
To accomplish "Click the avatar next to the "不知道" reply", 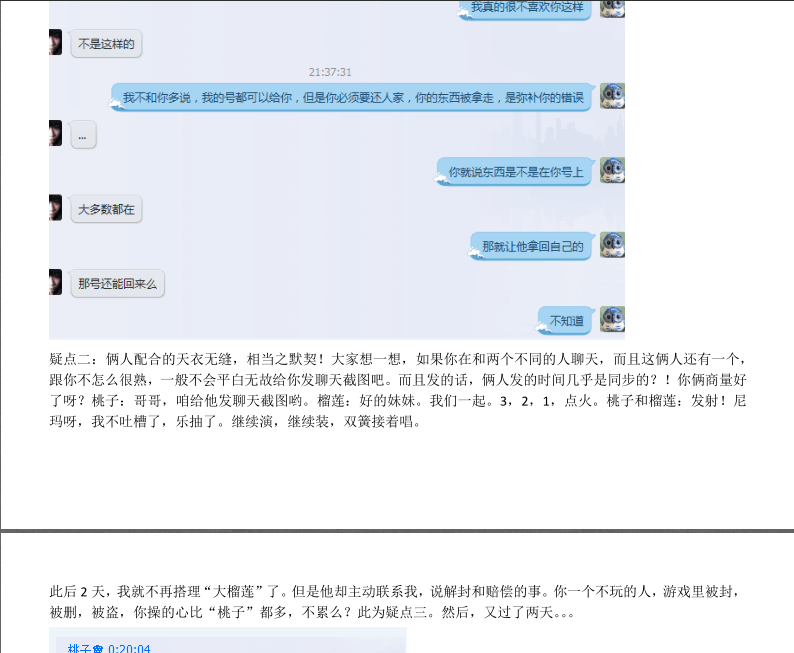I will (612, 320).
